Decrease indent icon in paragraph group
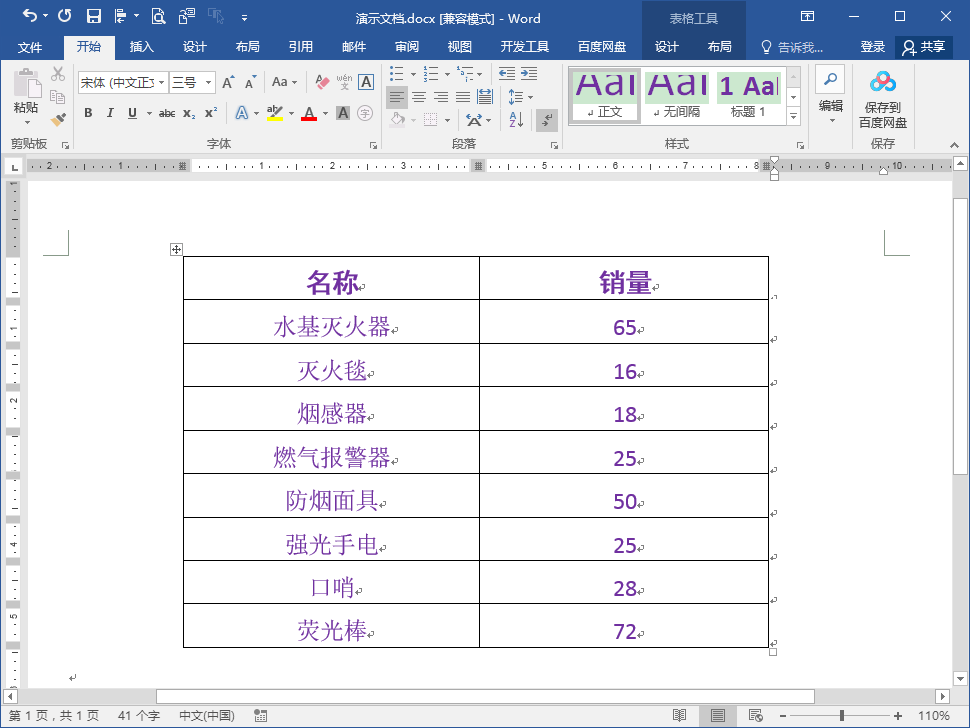 pos(507,74)
